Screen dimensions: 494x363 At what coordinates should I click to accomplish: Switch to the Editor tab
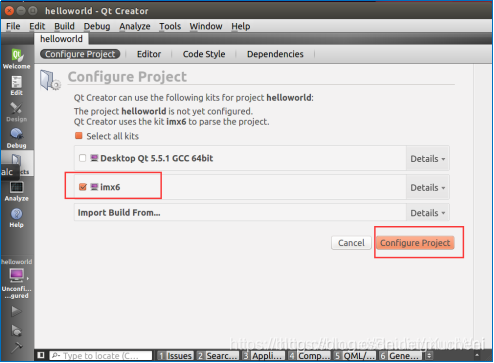pyautogui.click(x=149, y=54)
